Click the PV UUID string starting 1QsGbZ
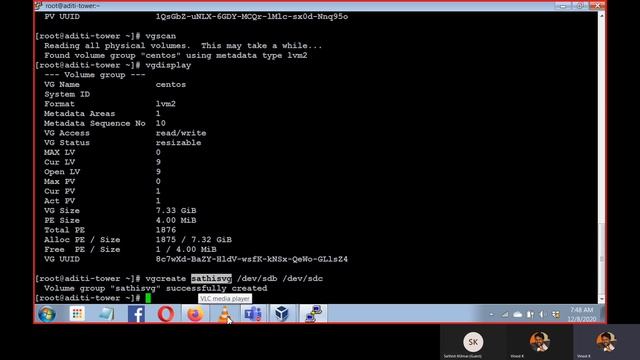The width and height of the screenshot is (640, 360). [x=252, y=17]
